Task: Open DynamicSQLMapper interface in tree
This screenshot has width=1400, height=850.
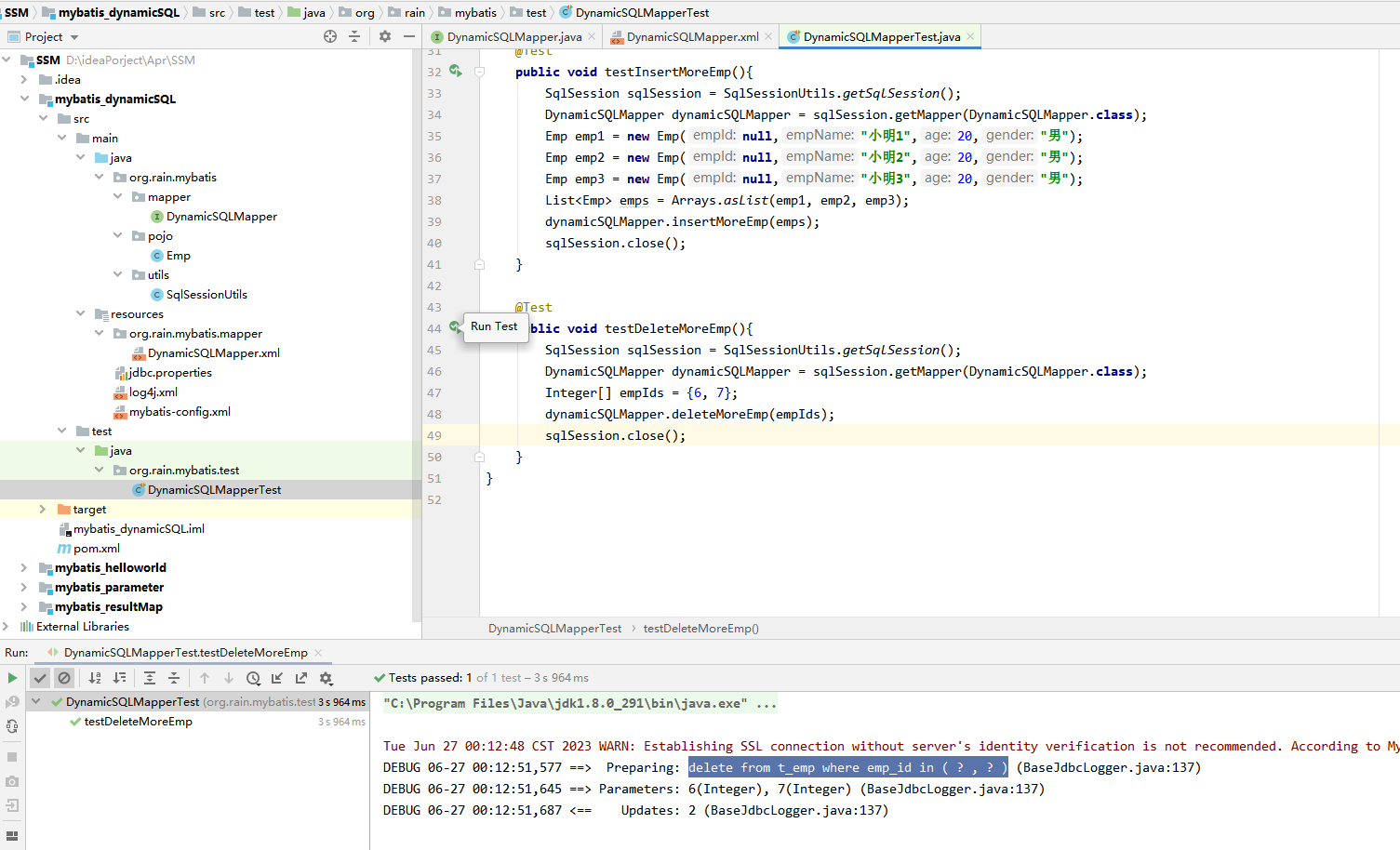Action: pyautogui.click(x=221, y=217)
